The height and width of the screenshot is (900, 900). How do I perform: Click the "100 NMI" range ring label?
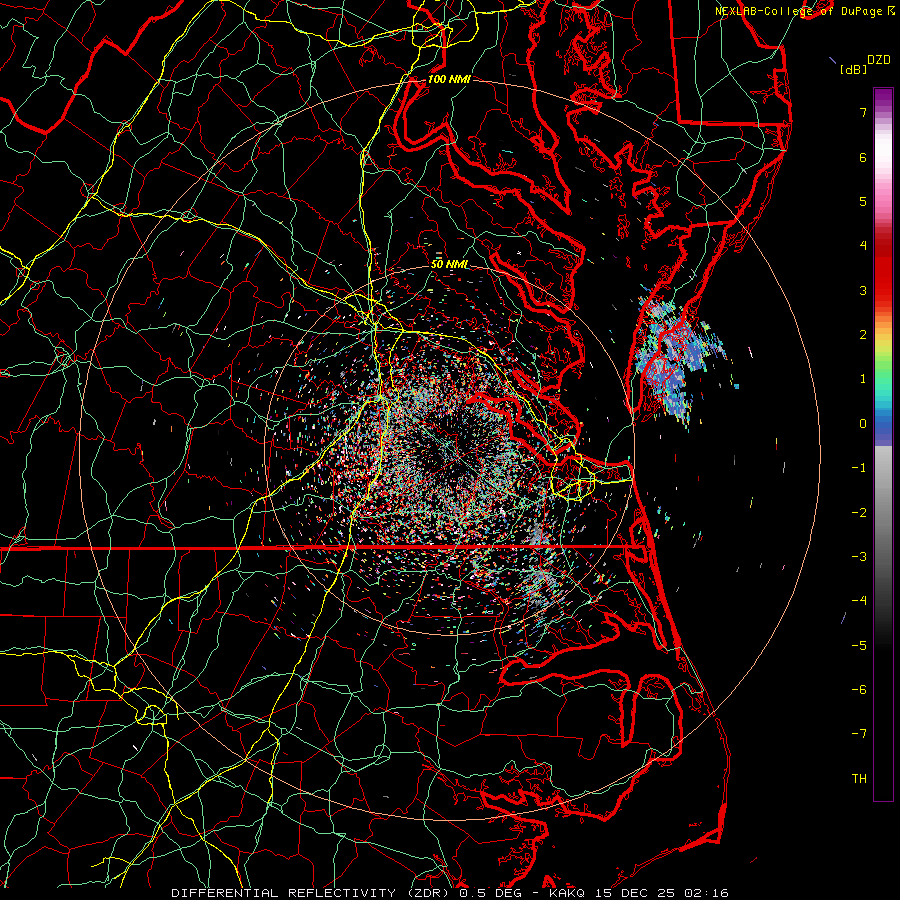point(449,79)
